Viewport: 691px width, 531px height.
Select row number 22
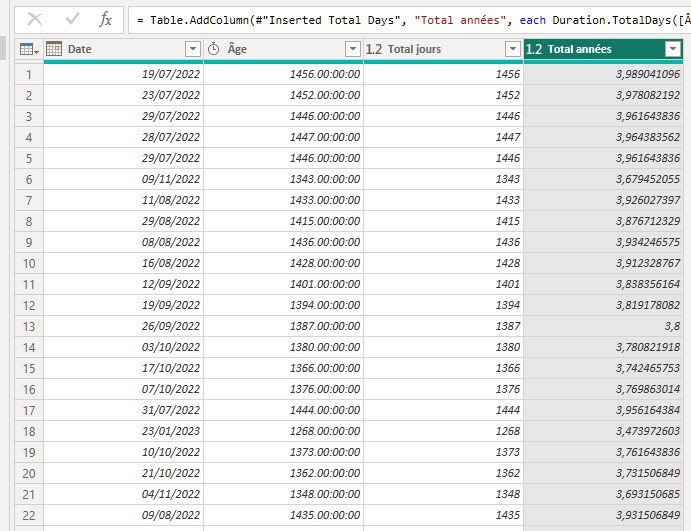click(29, 516)
